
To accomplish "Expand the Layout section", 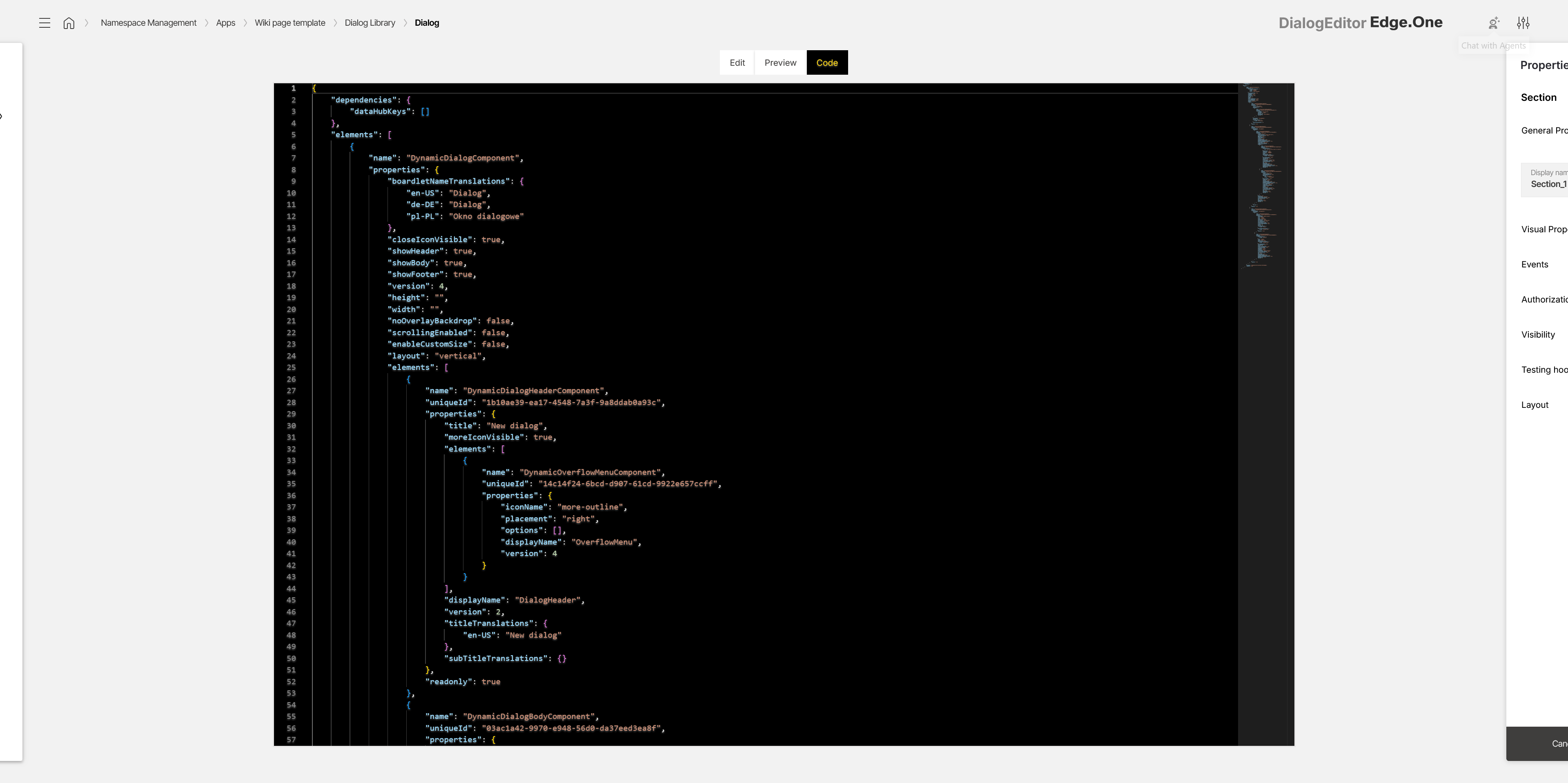I will click(1535, 405).
